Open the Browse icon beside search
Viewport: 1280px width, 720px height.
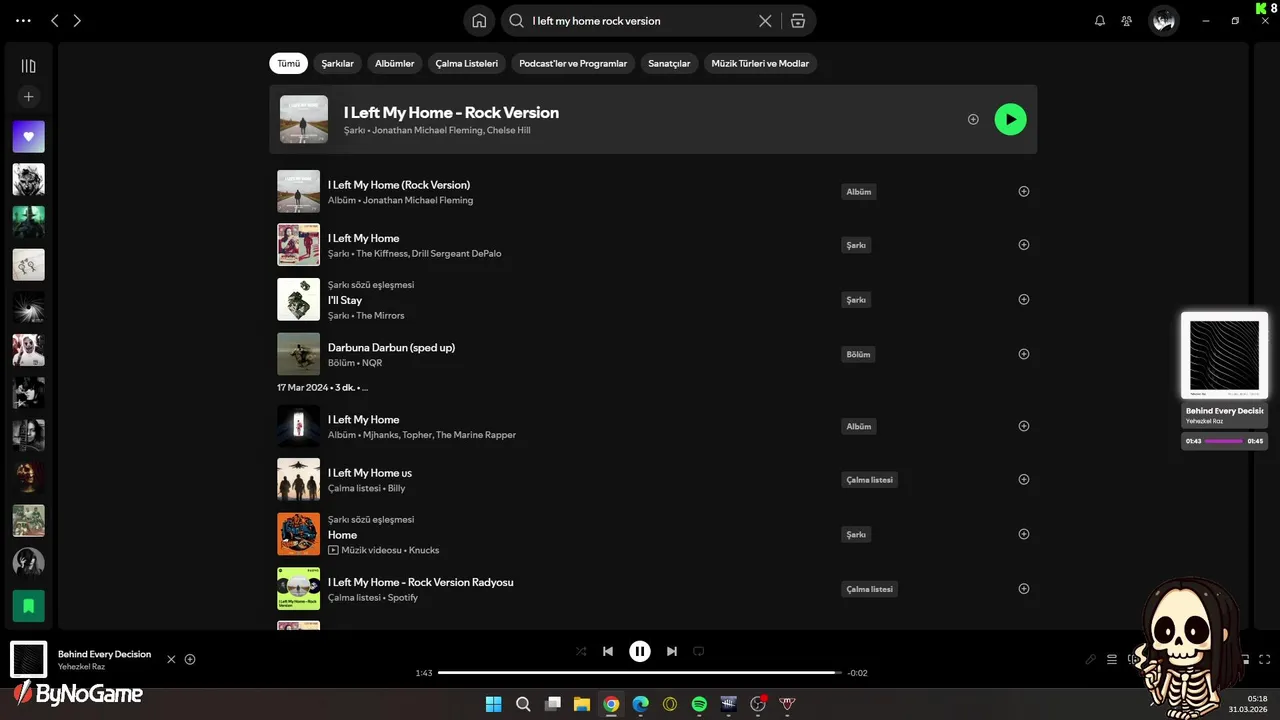pyautogui.click(x=797, y=21)
